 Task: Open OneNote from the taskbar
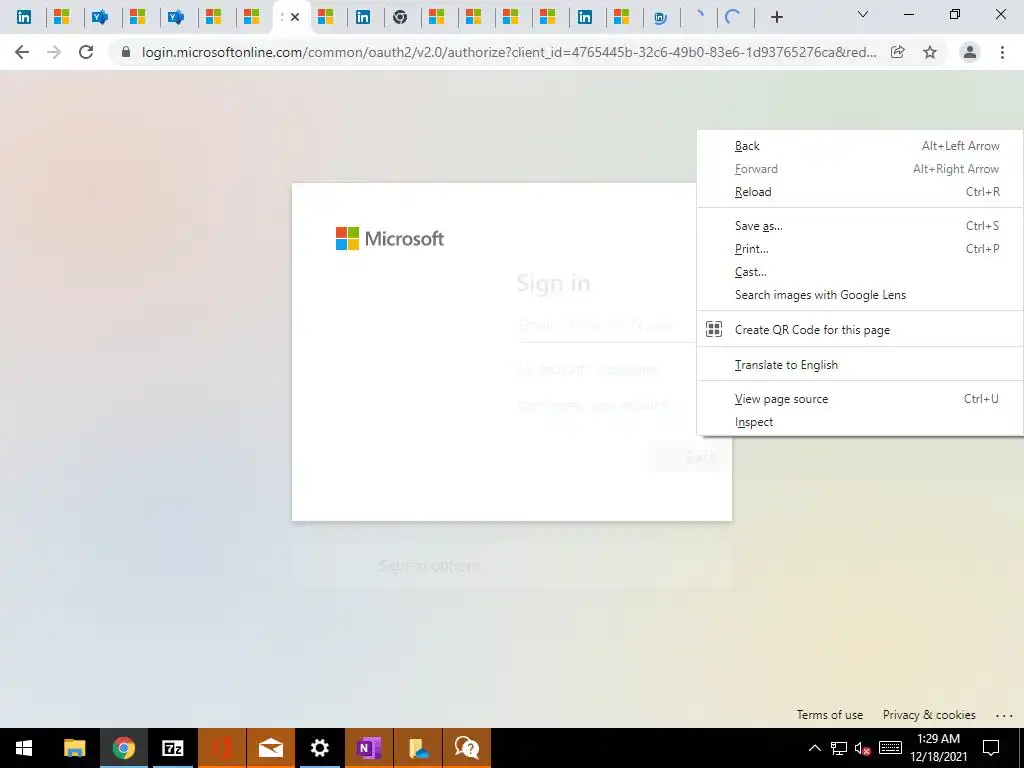pyautogui.click(x=368, y=748)
